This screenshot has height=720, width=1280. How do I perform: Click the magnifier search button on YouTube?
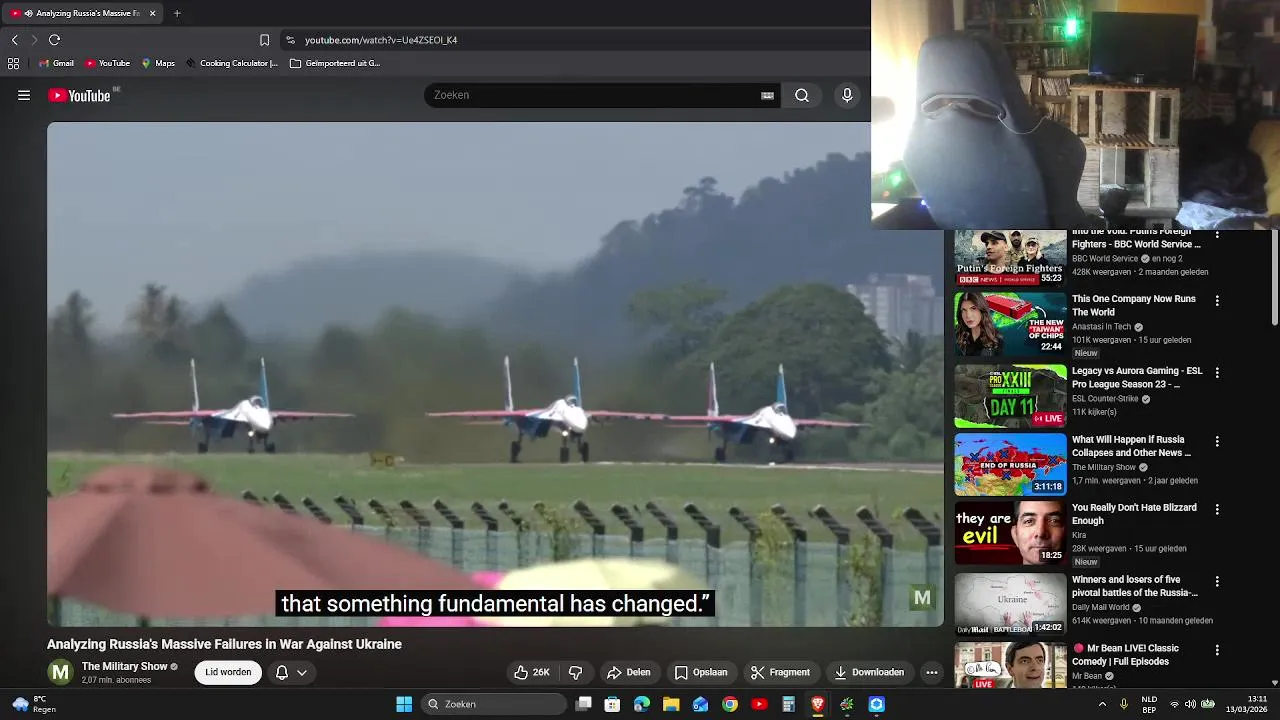[x=802, y=95]
